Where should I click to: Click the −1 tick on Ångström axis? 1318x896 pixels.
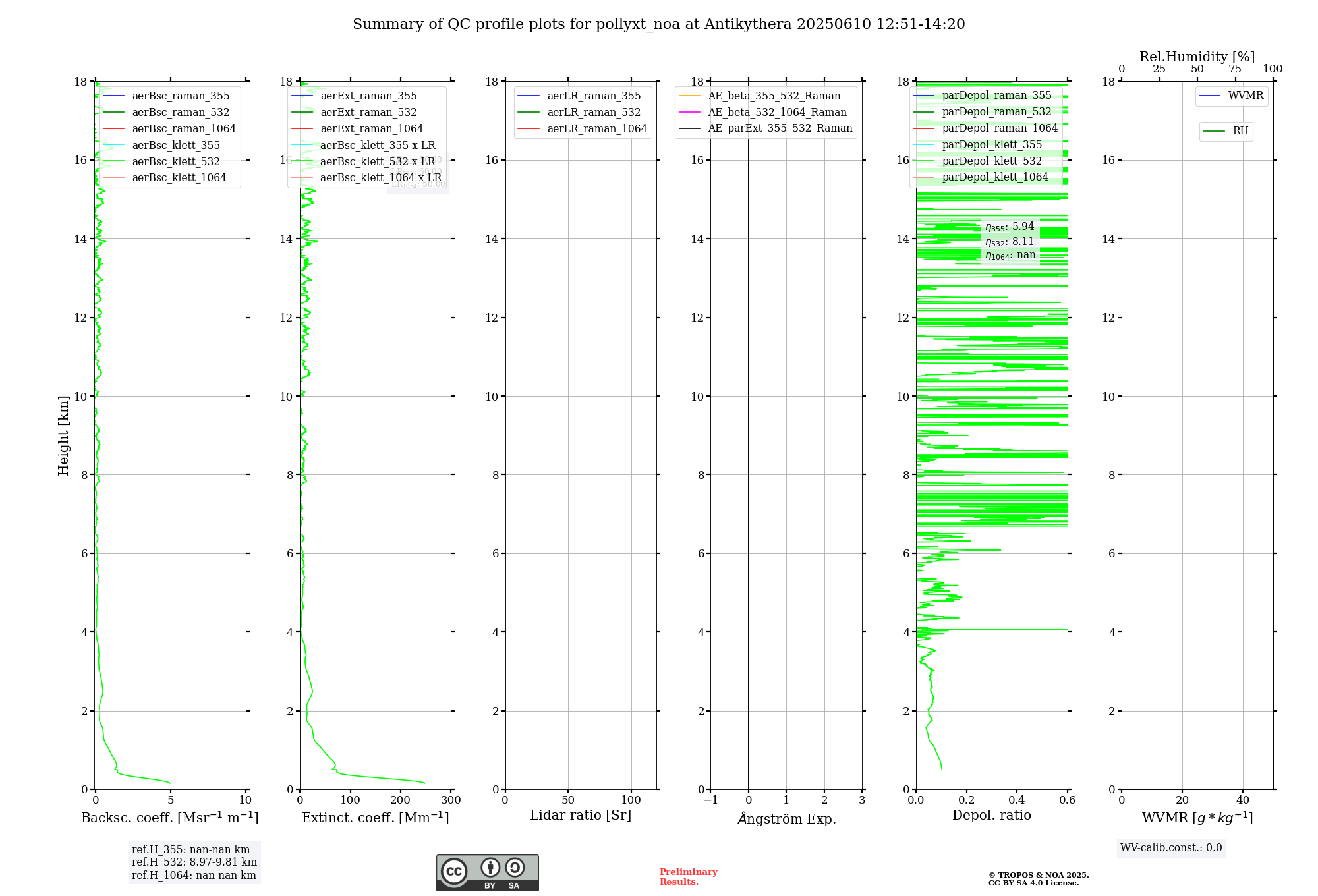(710, 800)
